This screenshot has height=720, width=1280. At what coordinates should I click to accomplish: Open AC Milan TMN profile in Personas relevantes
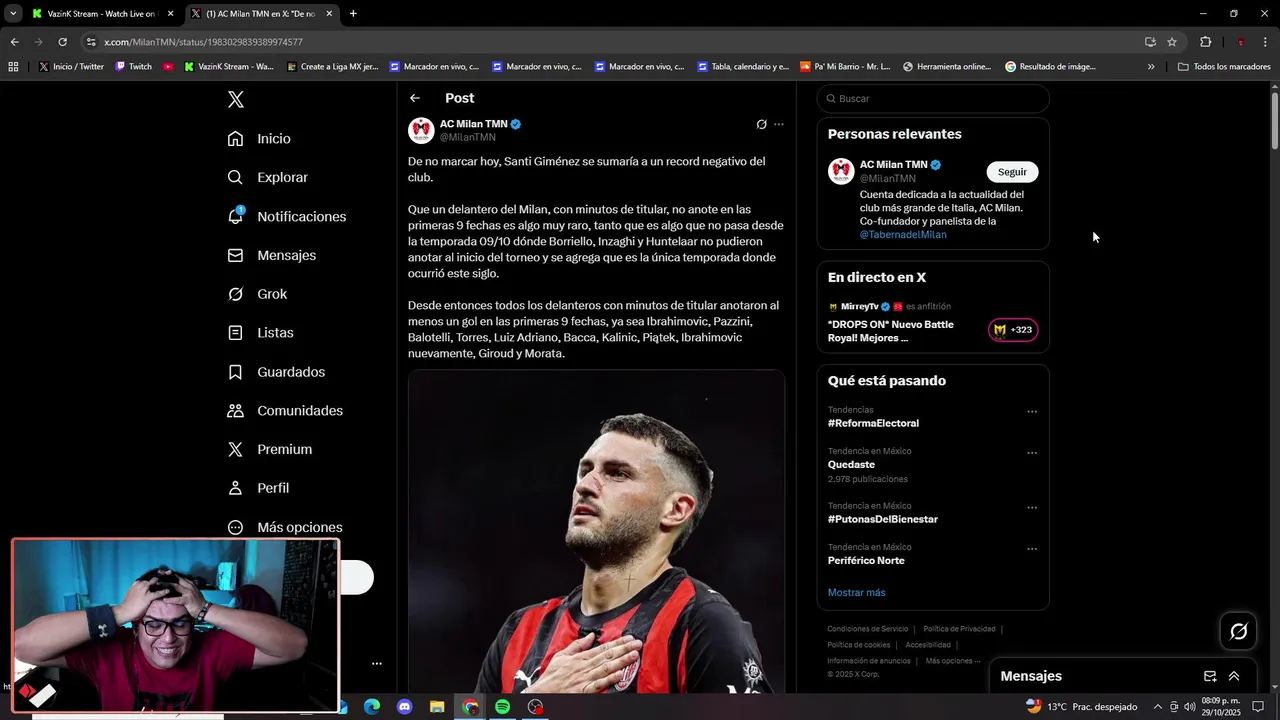pos(893,164)
